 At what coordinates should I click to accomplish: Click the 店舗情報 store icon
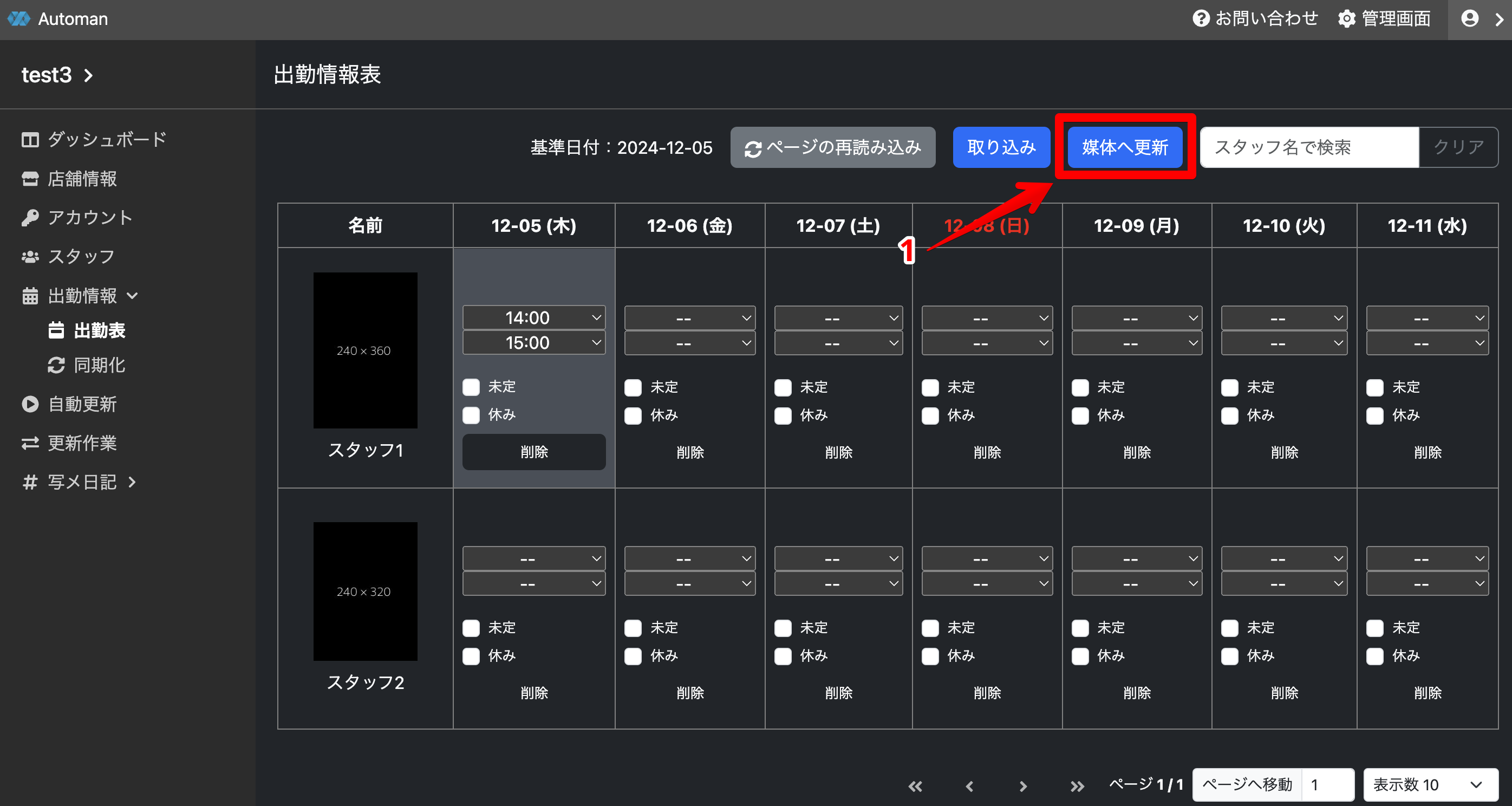pos(30,178)
